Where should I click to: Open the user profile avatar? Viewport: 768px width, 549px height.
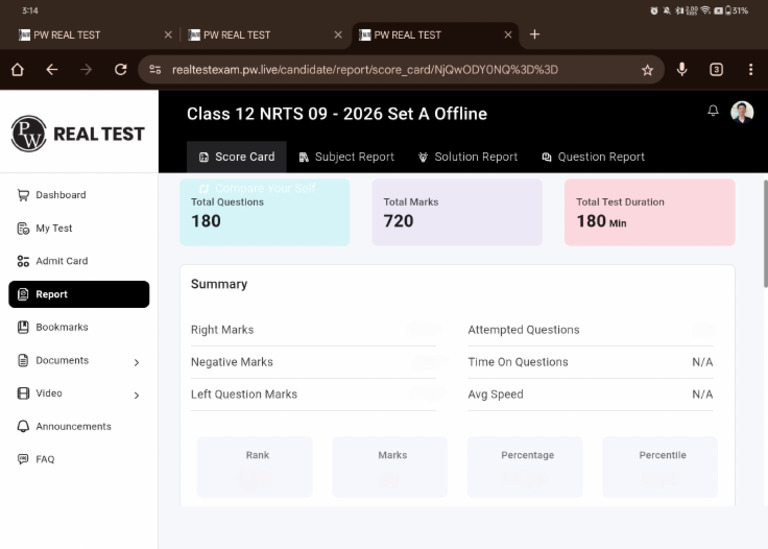pos(742,112)
